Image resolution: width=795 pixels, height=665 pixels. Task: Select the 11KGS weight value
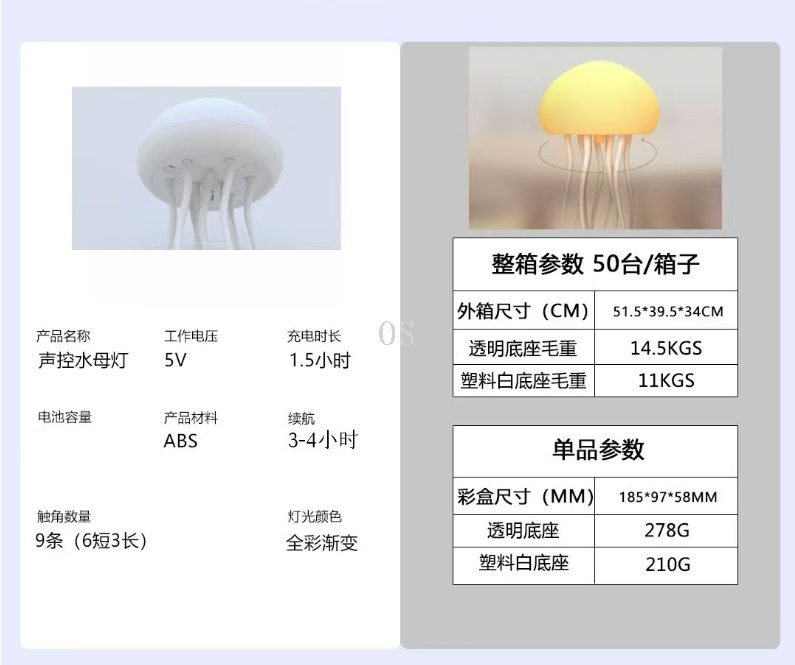(x=666, y=381)
